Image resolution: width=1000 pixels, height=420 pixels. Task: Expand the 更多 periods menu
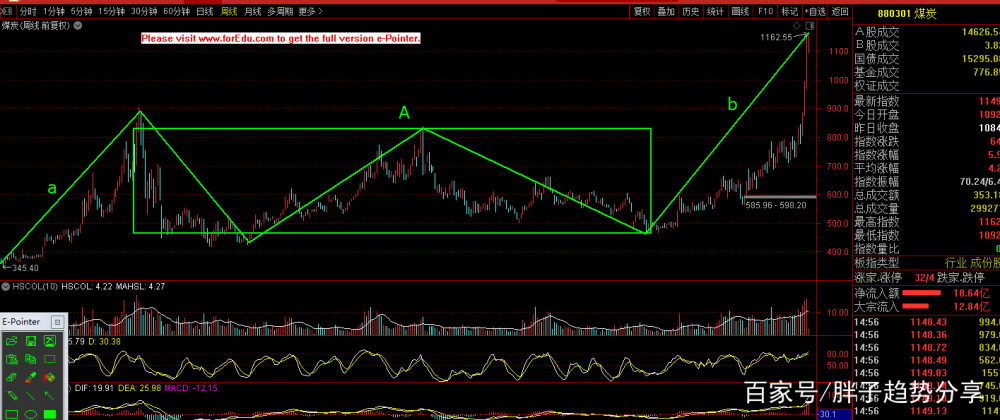308,11
